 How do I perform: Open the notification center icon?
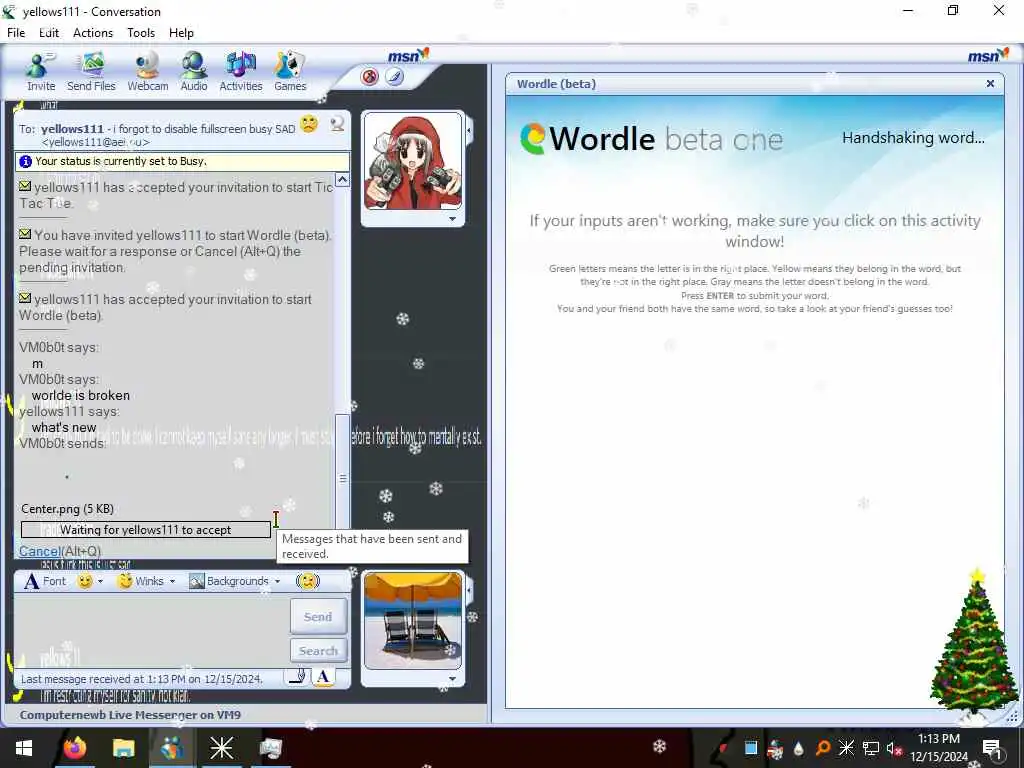point(992,749)
